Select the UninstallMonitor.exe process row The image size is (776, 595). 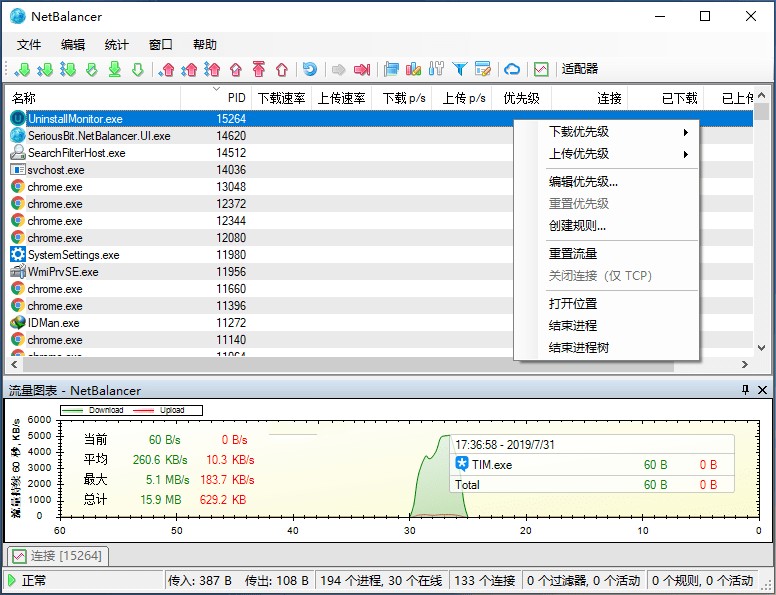381,119
